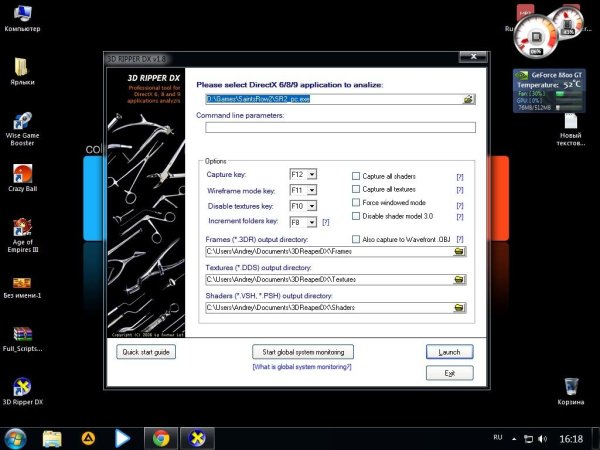Select the Без имени-1 desktop file
The height and width of the screenshot is (450, 600).
(x=22, y=288)
